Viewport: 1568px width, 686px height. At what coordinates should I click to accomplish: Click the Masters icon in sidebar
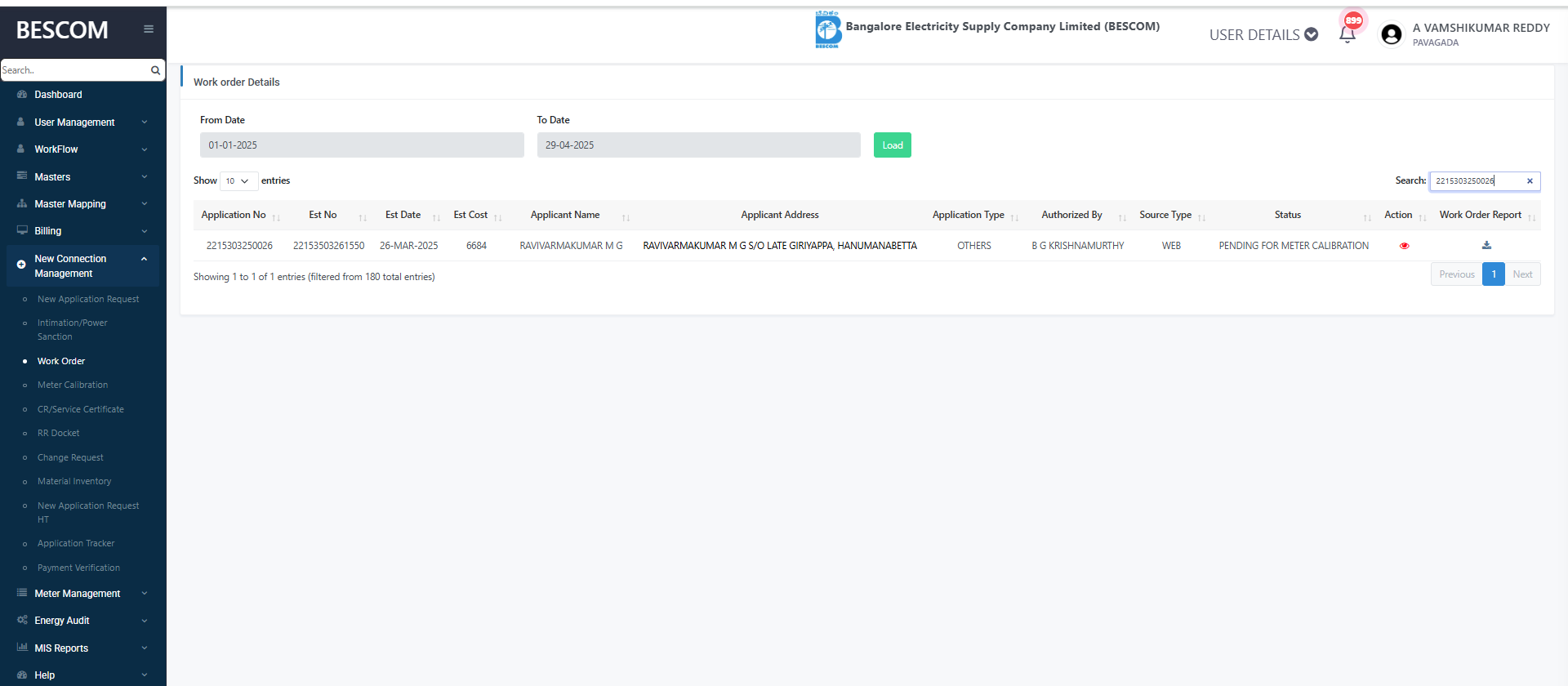[x=22, y=176]
